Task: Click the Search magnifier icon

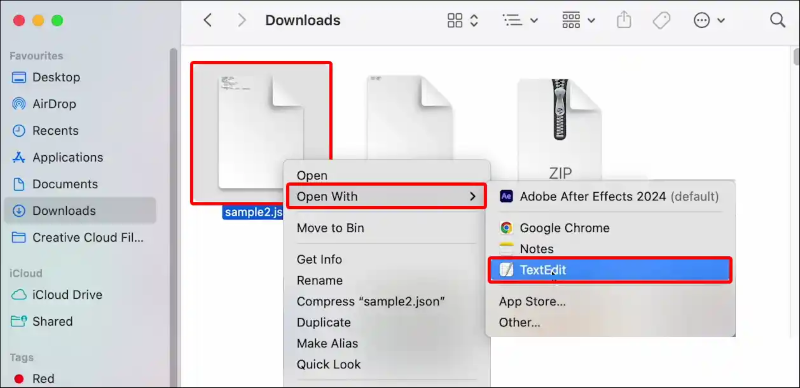Action: click(777, 20)
